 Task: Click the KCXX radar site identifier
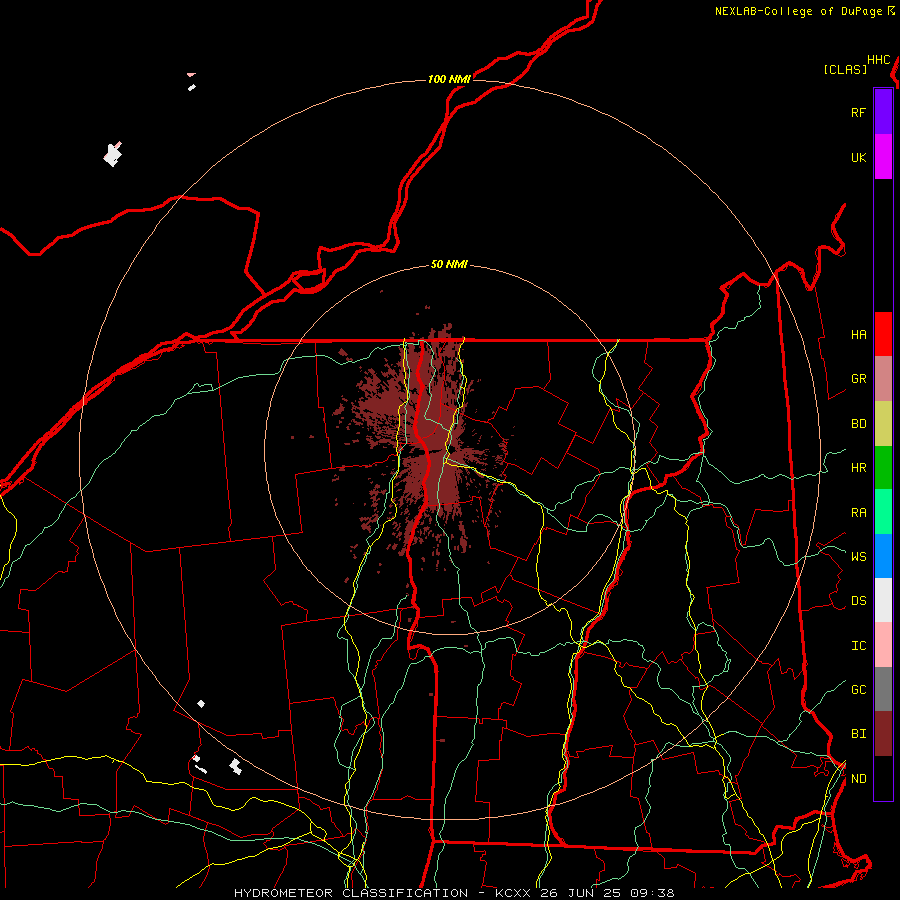(x=513, y=893)
